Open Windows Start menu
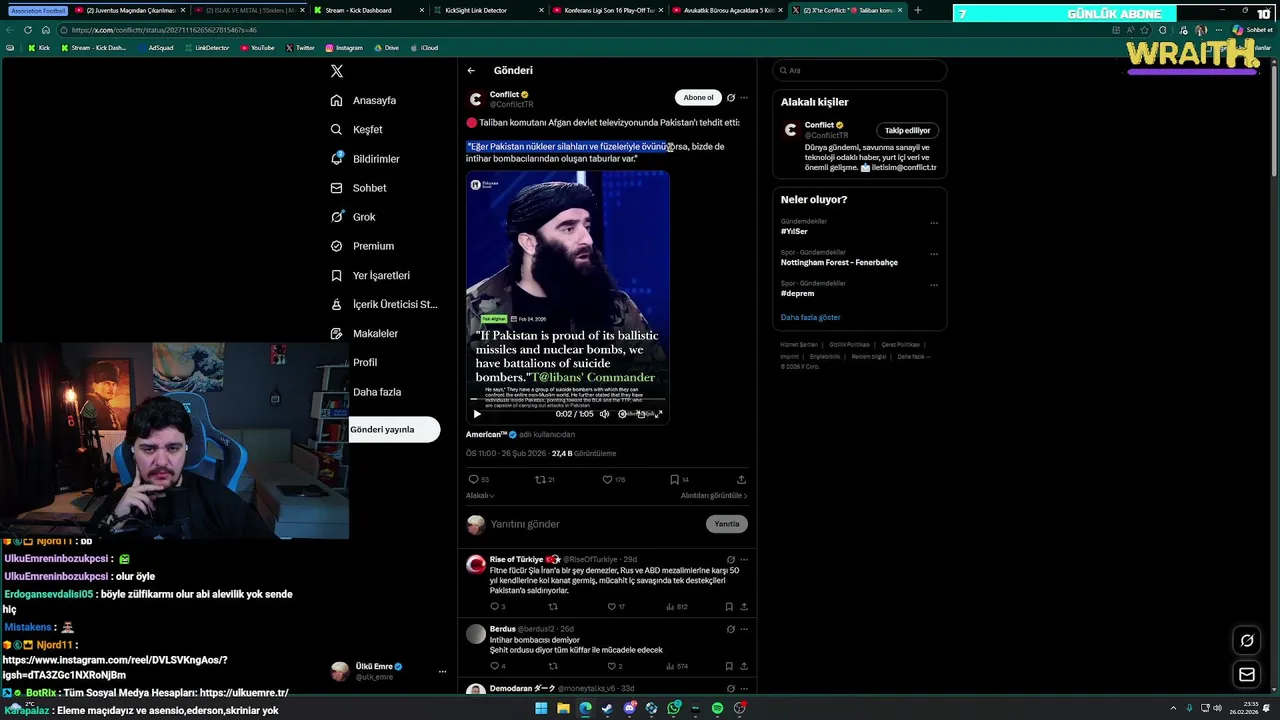This screenshot has width=1280, height=720. click(x=541, y=708)
